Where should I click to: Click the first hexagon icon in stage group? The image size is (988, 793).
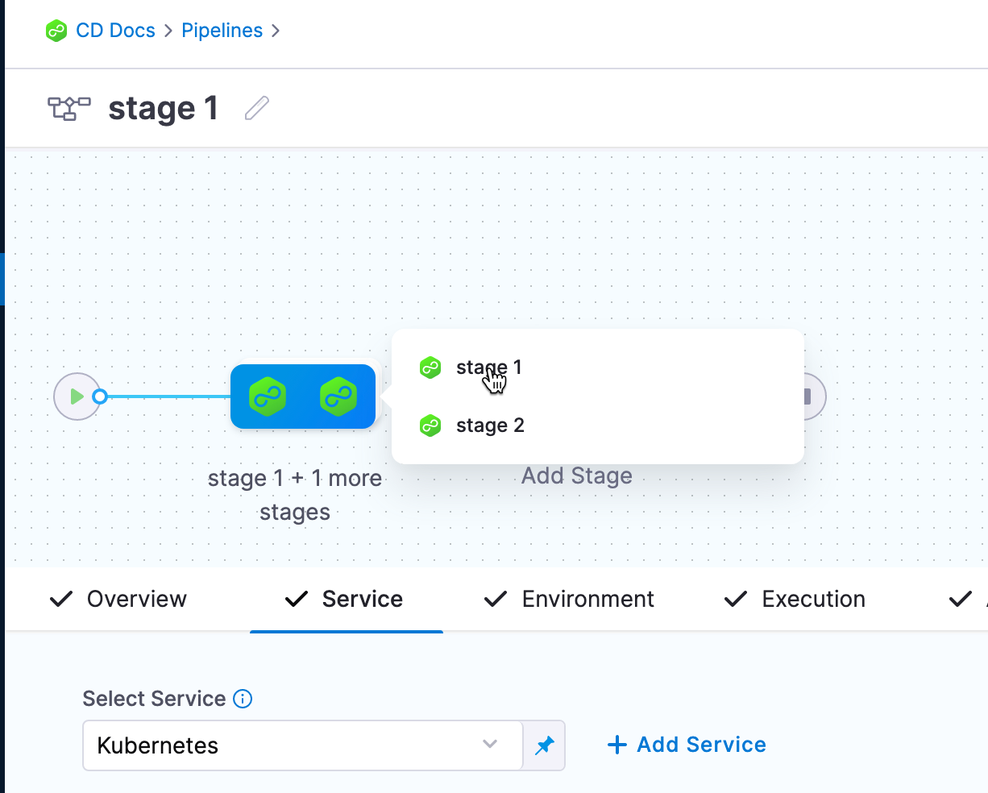tap(268, 397)
